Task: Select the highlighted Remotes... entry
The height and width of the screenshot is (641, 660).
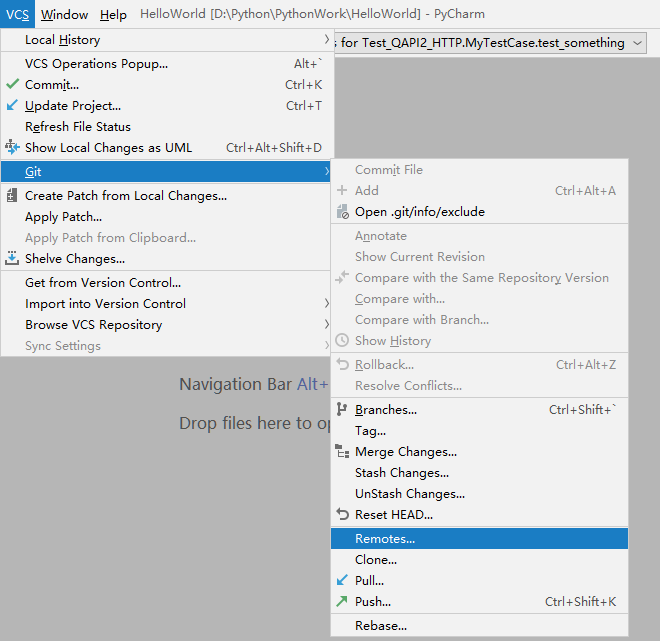Action: pyautogui.click(x=479, y=538)
